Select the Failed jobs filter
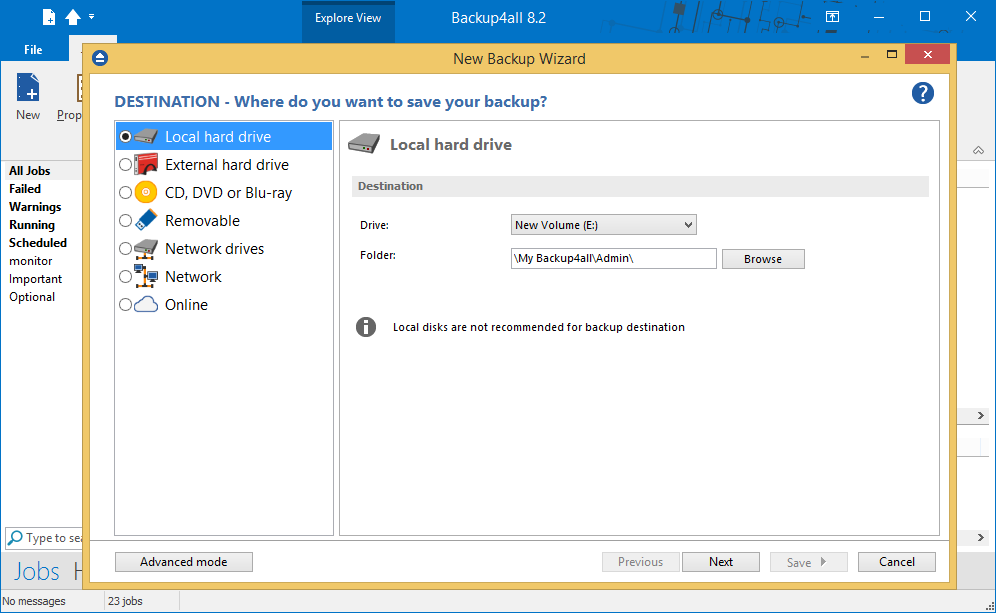 point(25,189)
